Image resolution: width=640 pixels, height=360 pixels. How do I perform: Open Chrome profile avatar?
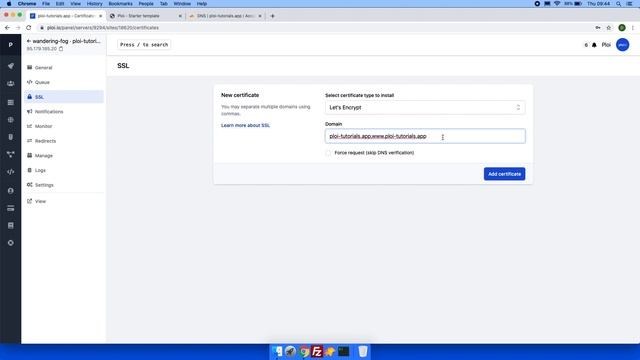622,28
